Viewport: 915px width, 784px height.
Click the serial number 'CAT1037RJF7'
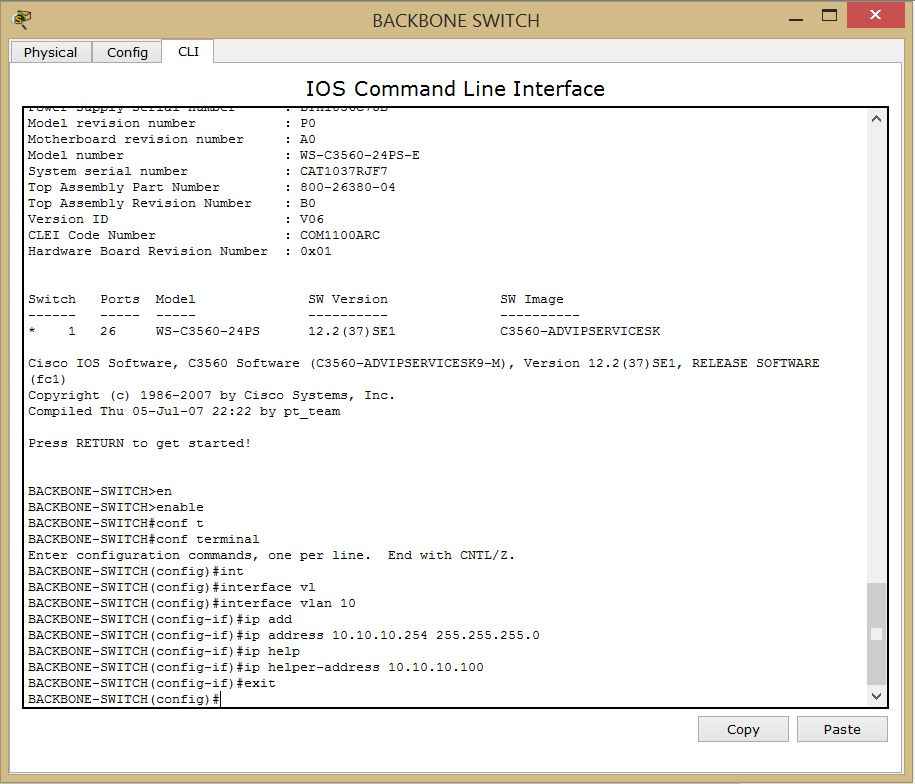[344, 171]
